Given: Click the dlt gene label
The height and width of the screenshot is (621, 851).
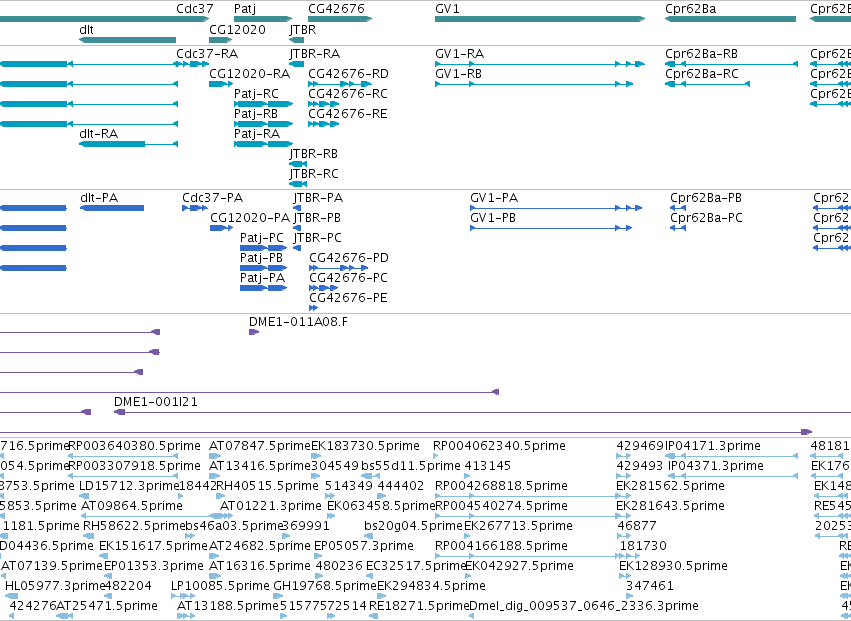Looking at the screenshot, I should click(86, 29).
